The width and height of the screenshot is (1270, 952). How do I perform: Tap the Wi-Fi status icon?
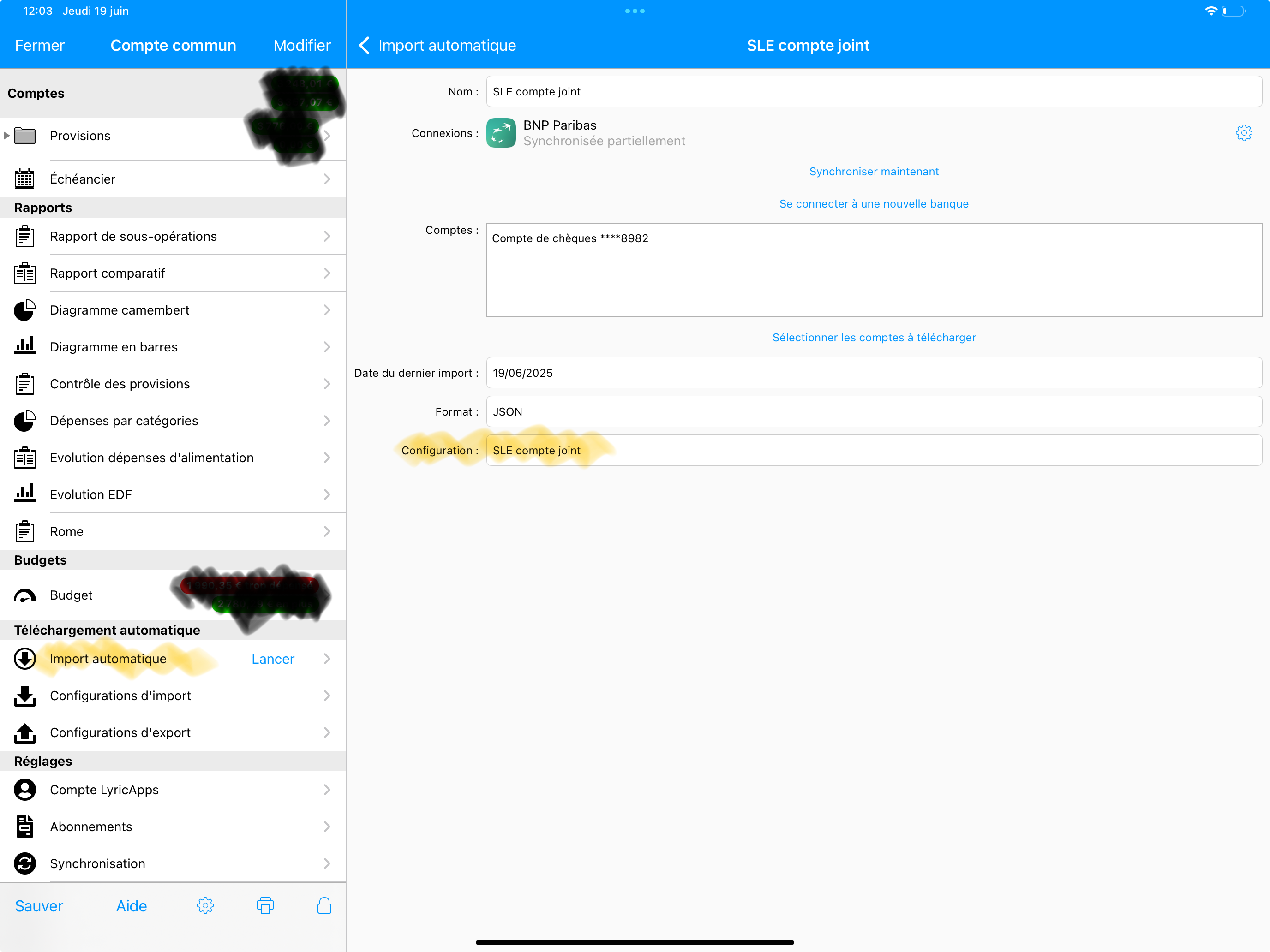1210,11
